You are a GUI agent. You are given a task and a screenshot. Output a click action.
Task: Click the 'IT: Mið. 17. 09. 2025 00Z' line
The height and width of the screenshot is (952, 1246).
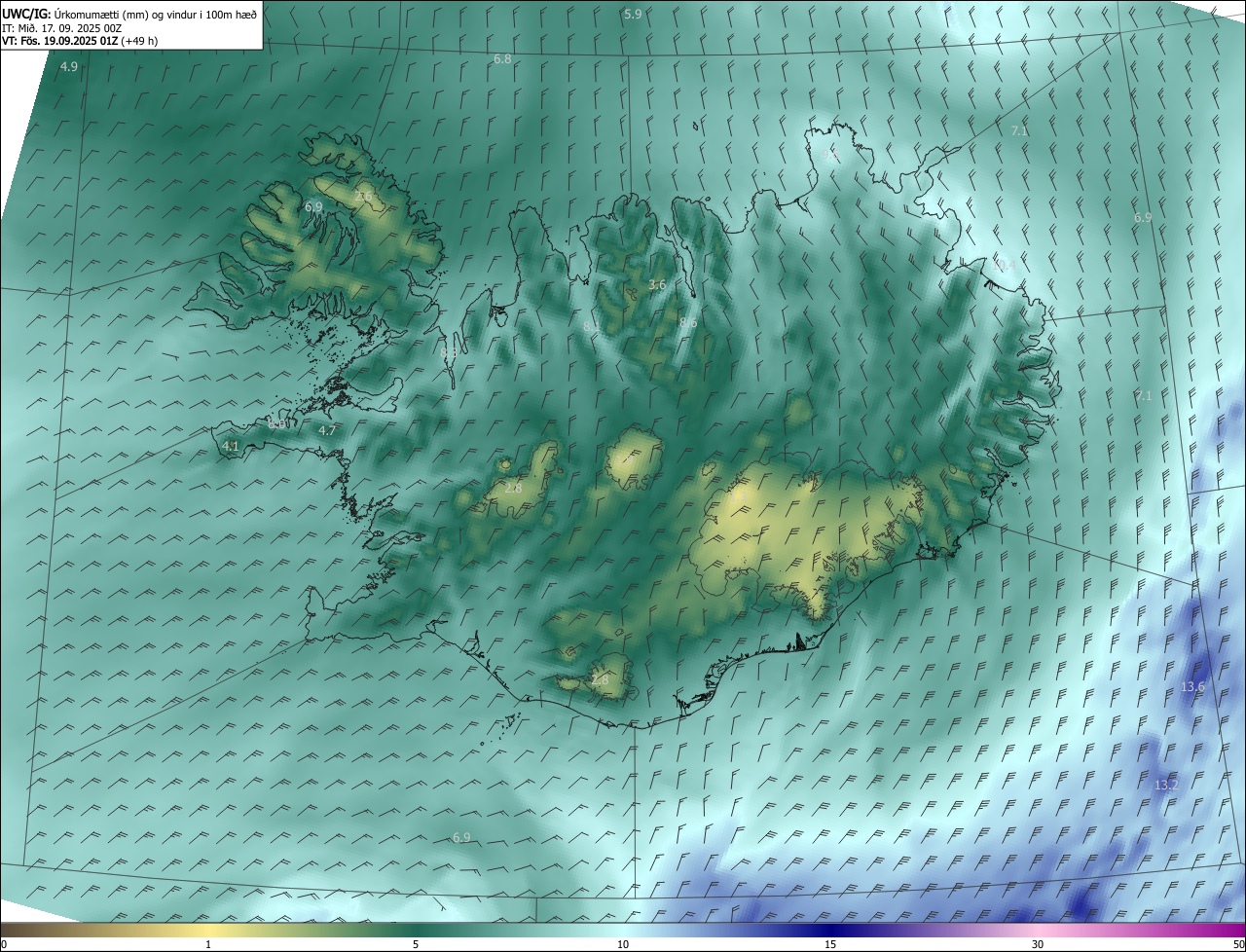click(61, 28)
